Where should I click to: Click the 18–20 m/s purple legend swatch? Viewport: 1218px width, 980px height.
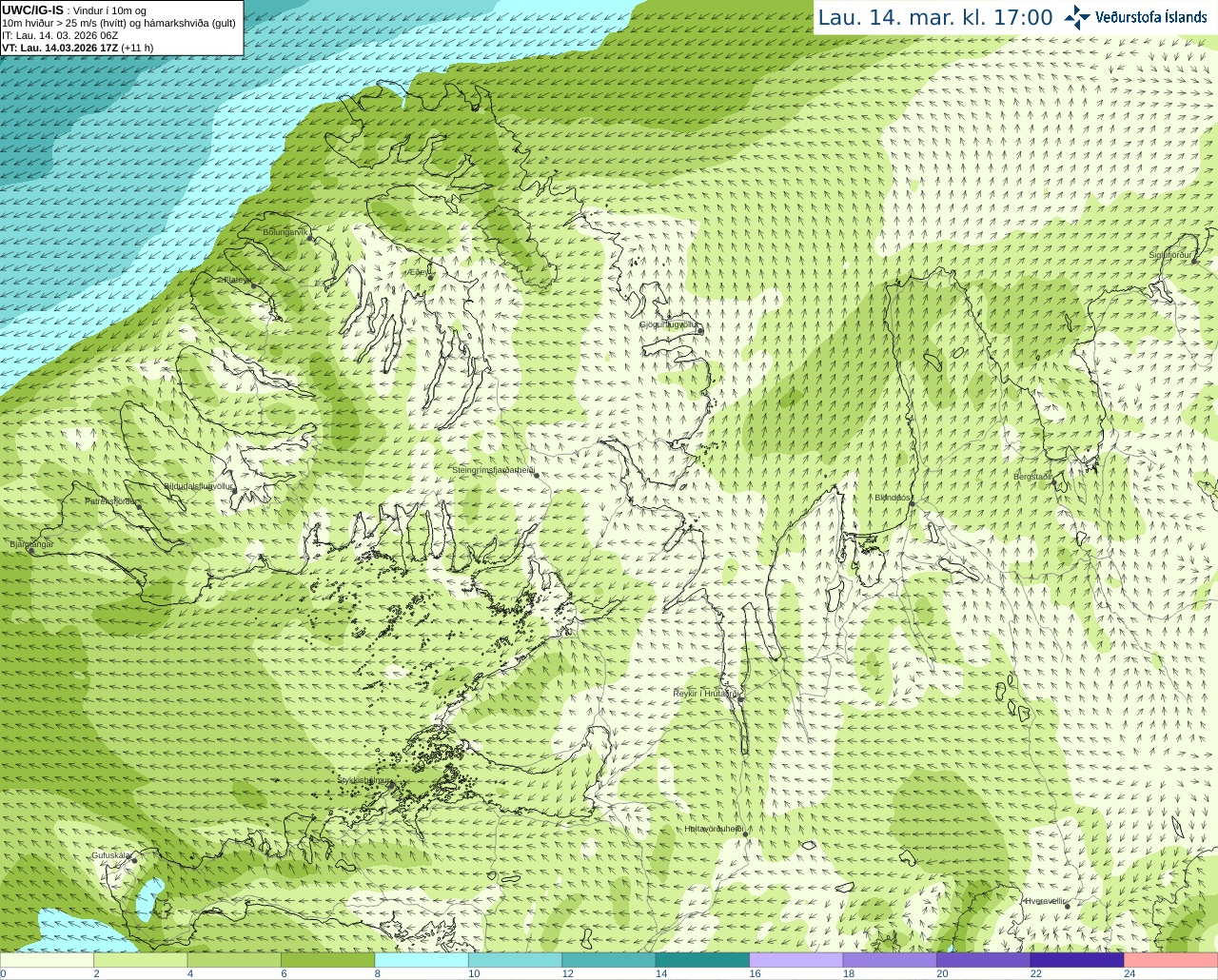coord(890,960)
